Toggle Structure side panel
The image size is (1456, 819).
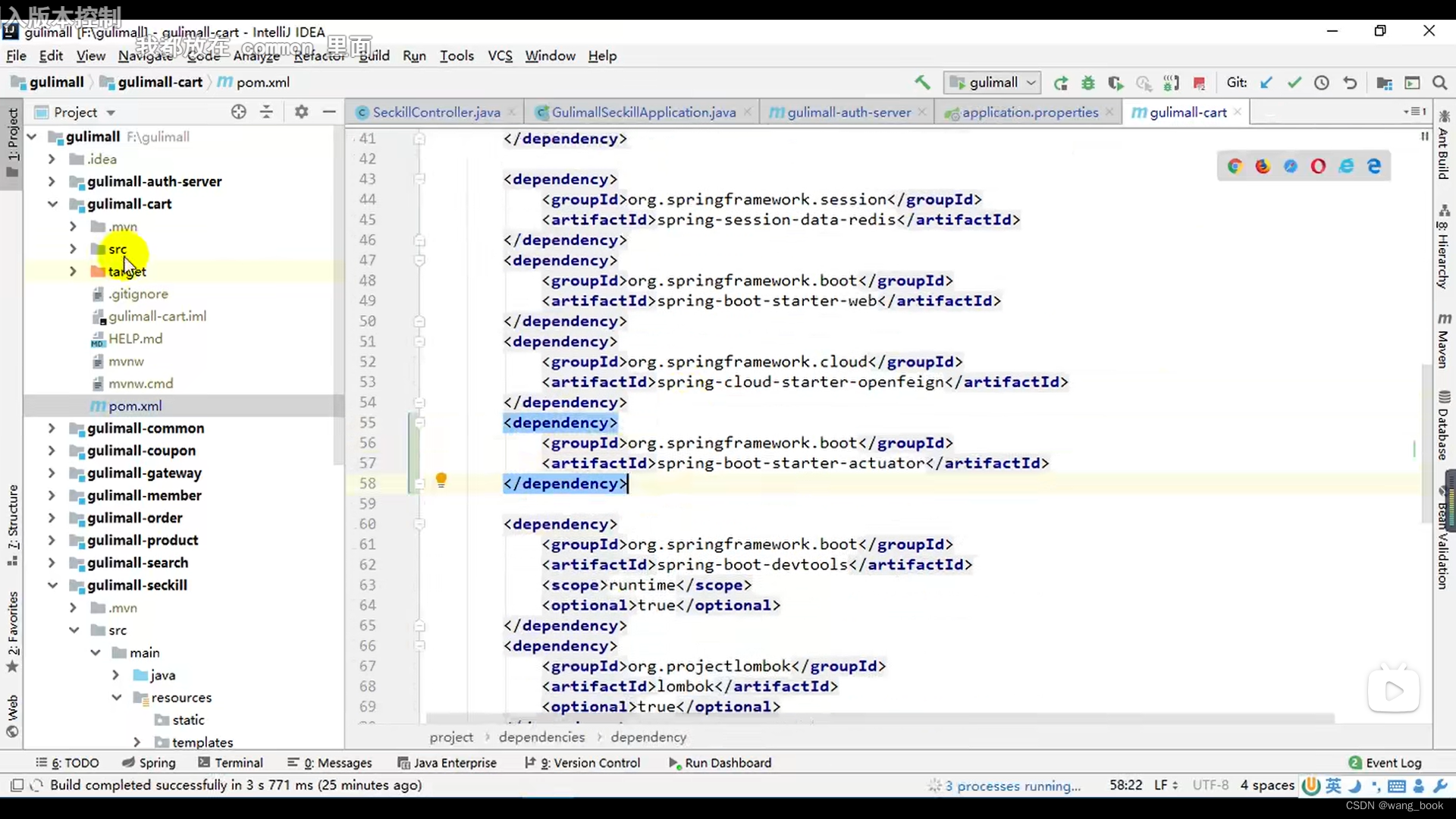click(13, 525)
